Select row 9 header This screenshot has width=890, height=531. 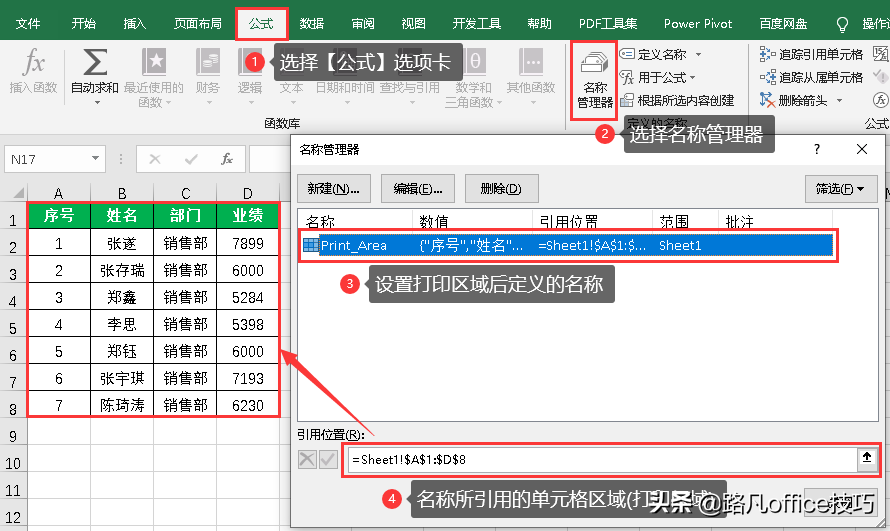(x=13, y=436)
